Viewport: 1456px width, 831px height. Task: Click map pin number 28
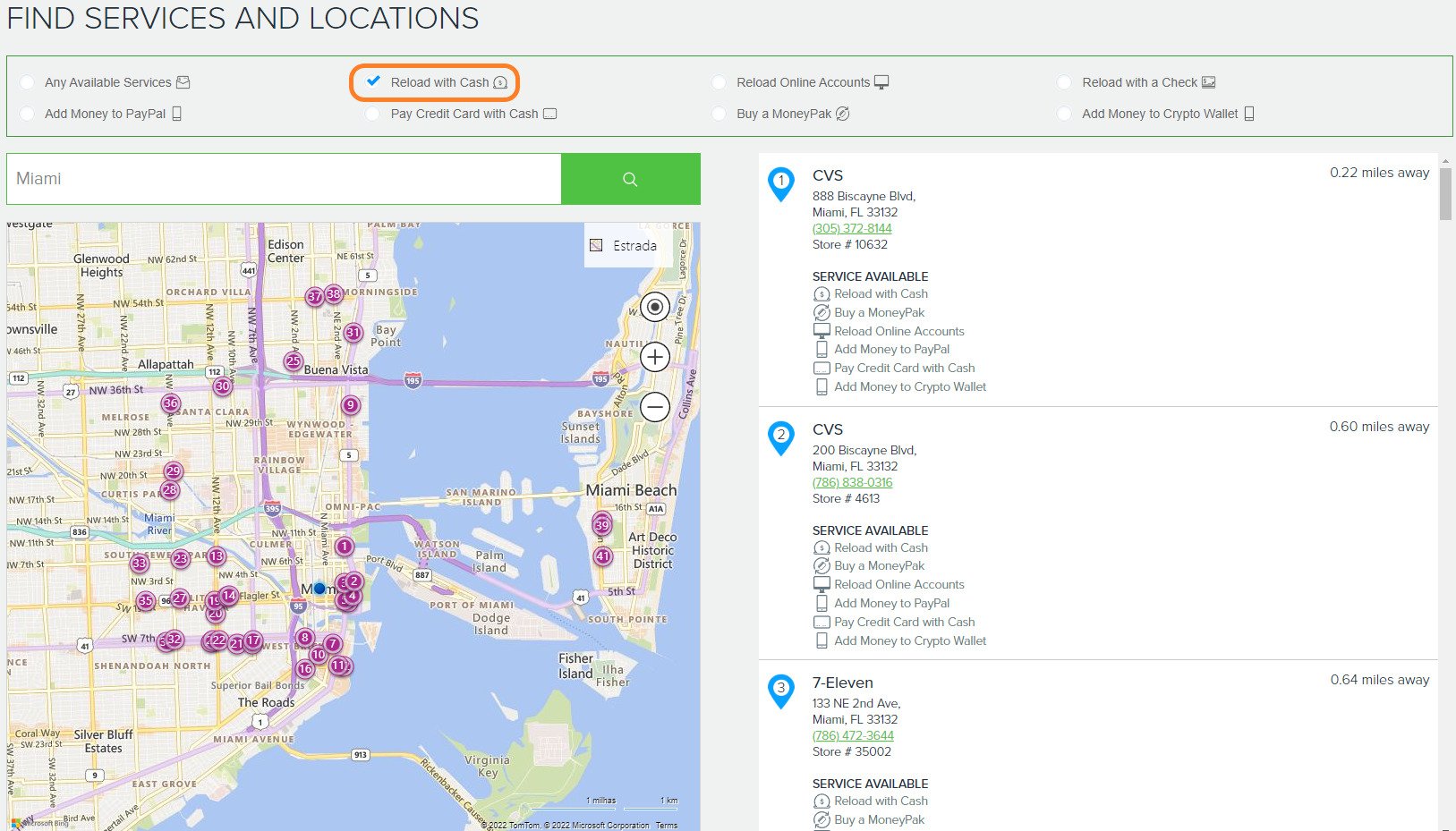pyautogui.click(x=170, y=490)
